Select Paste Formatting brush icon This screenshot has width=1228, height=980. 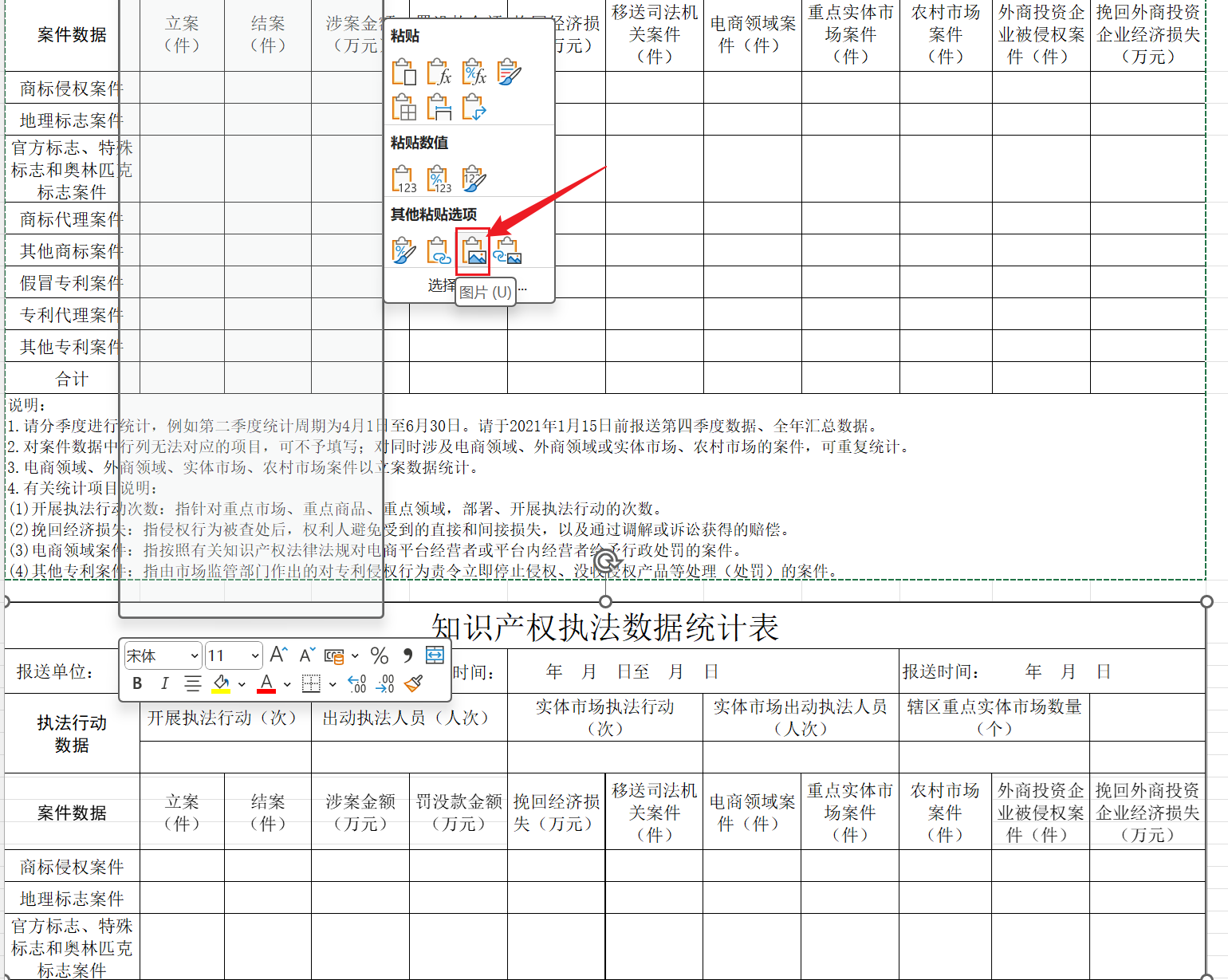click(508, 74)
